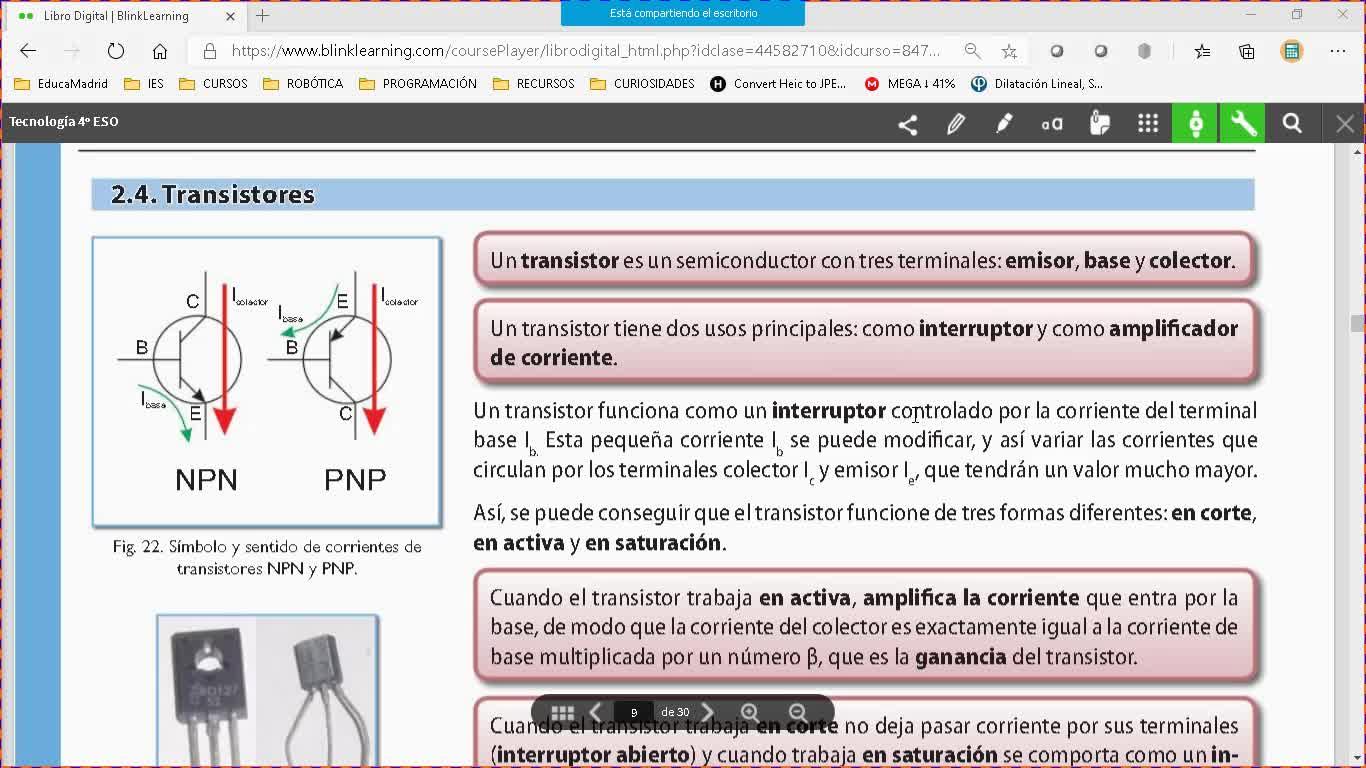The height and width of the screenshot is (768, 1366).
Task: Click the bold words 'interruptor abierto'
Action: click(593, 754)
